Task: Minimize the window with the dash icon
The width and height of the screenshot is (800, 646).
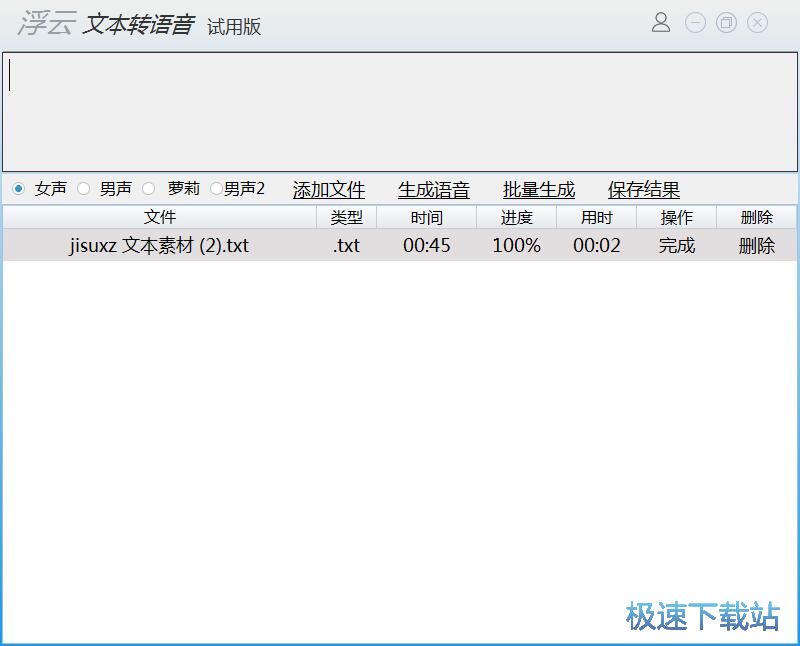Action: click(x=695, y=22)
